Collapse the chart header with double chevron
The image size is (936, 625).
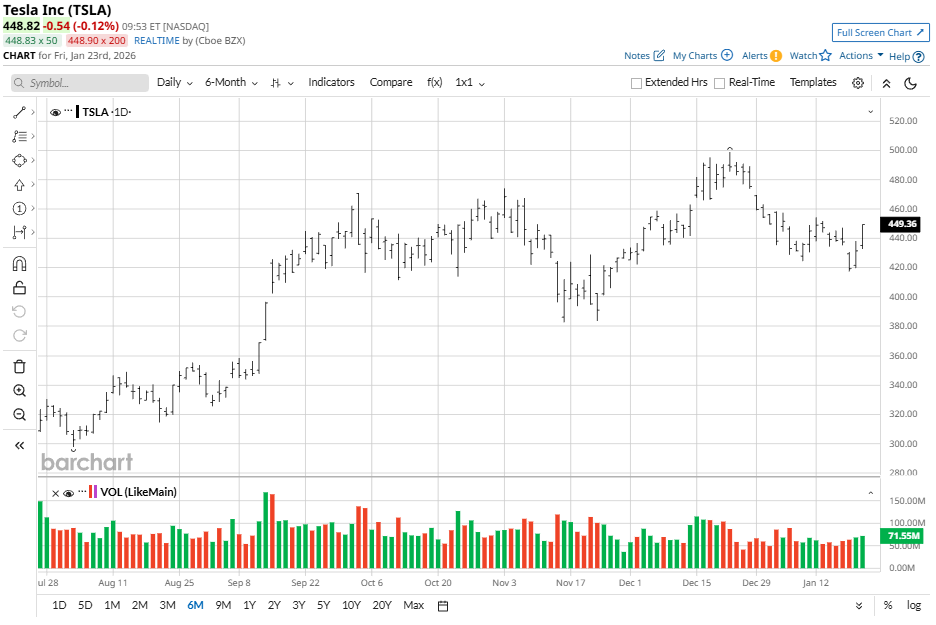click(x=886, y=84)
